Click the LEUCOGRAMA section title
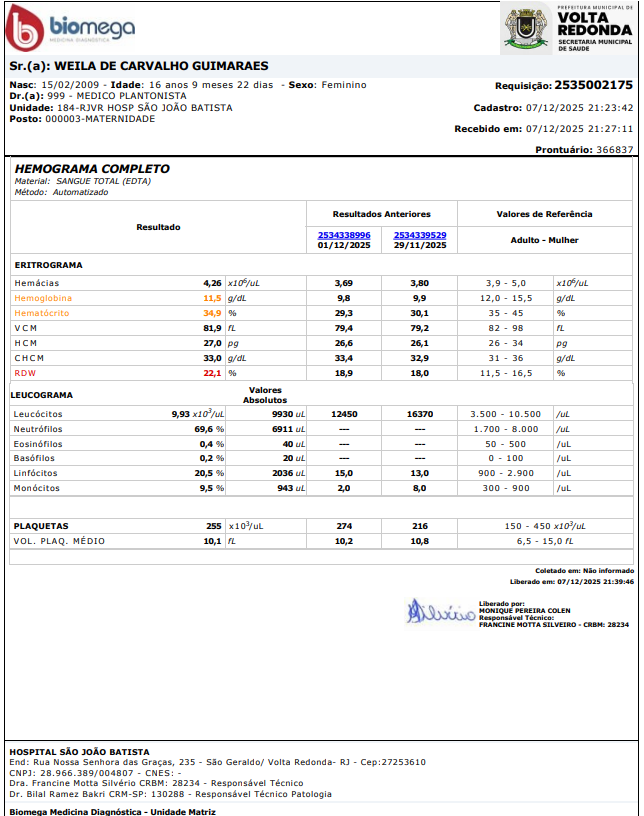The height and width of the screenshot is (816, 644). coord(42,394)
